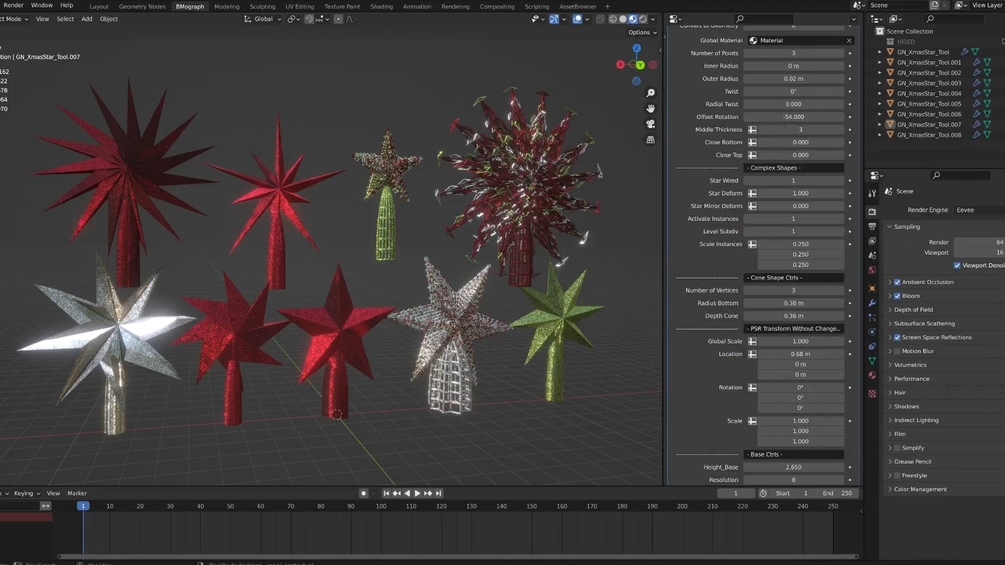Viewport: 1005px width, 565px height.
Task: Select solid viewport shading mode
Action: pyautogui.click(x=623, y=19)
